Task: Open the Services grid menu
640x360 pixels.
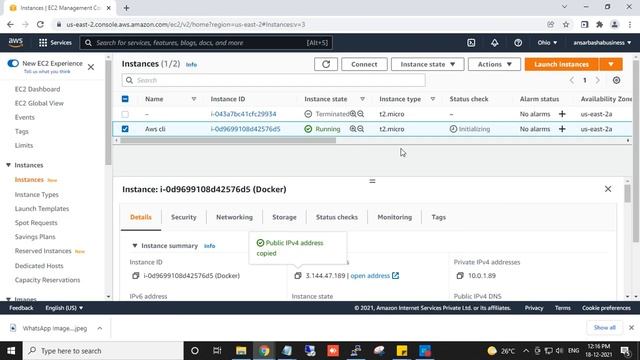Action: 55,42
